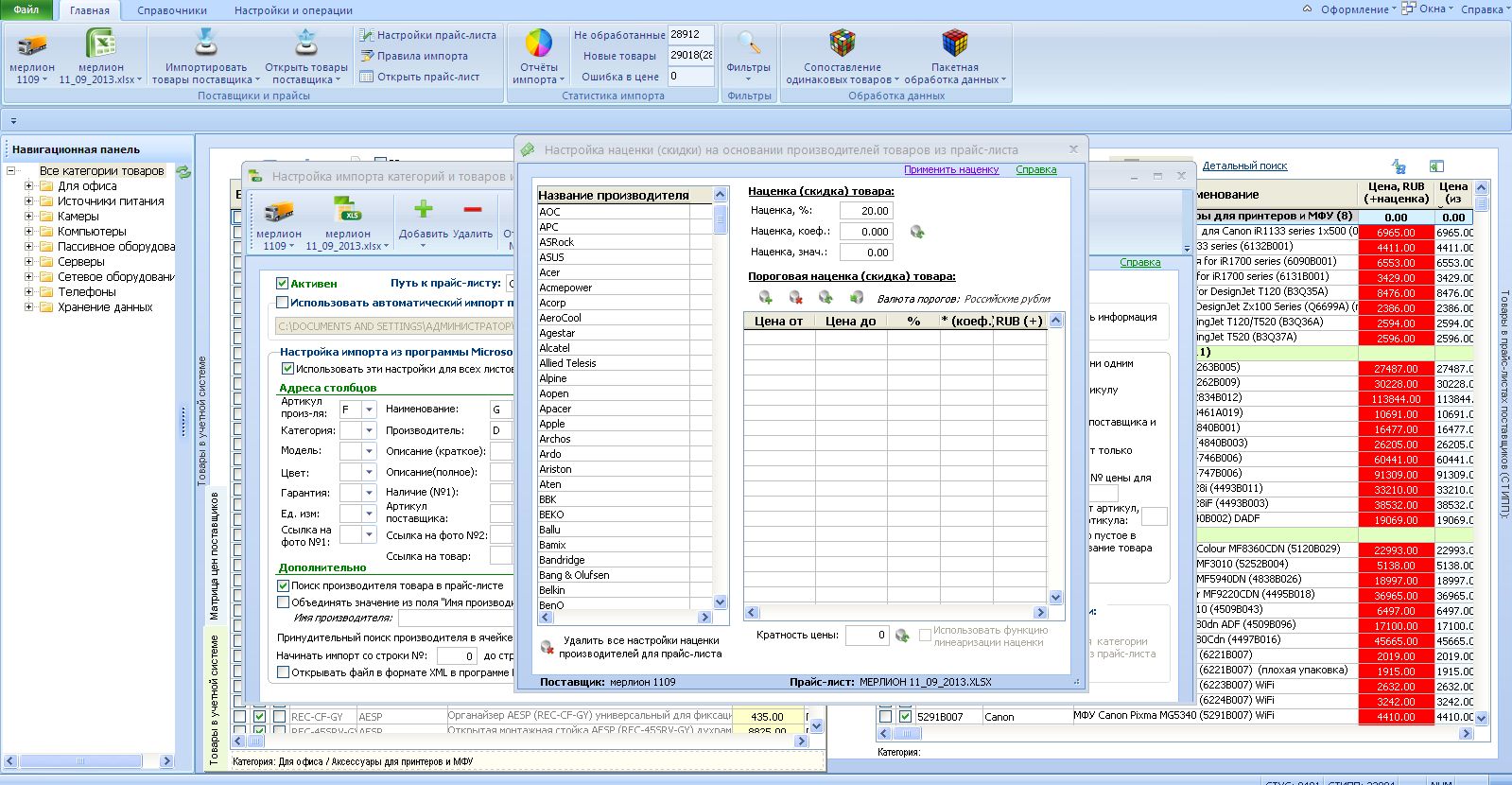Click the sort icon right of Детальный поиск
Viewport: 1512px width, 785px height.
point(1399,166)
